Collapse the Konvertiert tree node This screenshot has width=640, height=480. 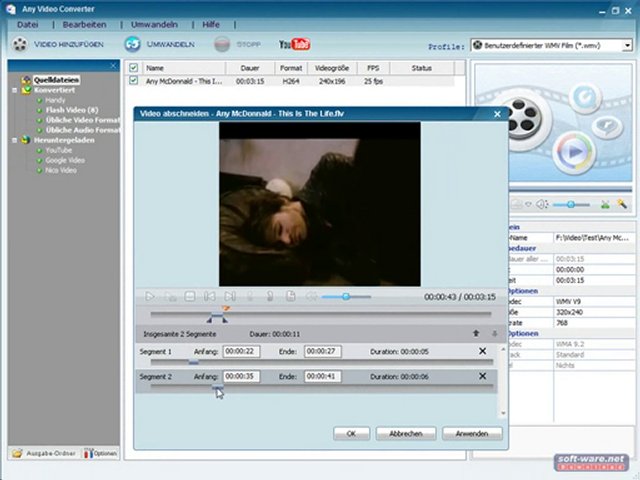coord(14,90)
